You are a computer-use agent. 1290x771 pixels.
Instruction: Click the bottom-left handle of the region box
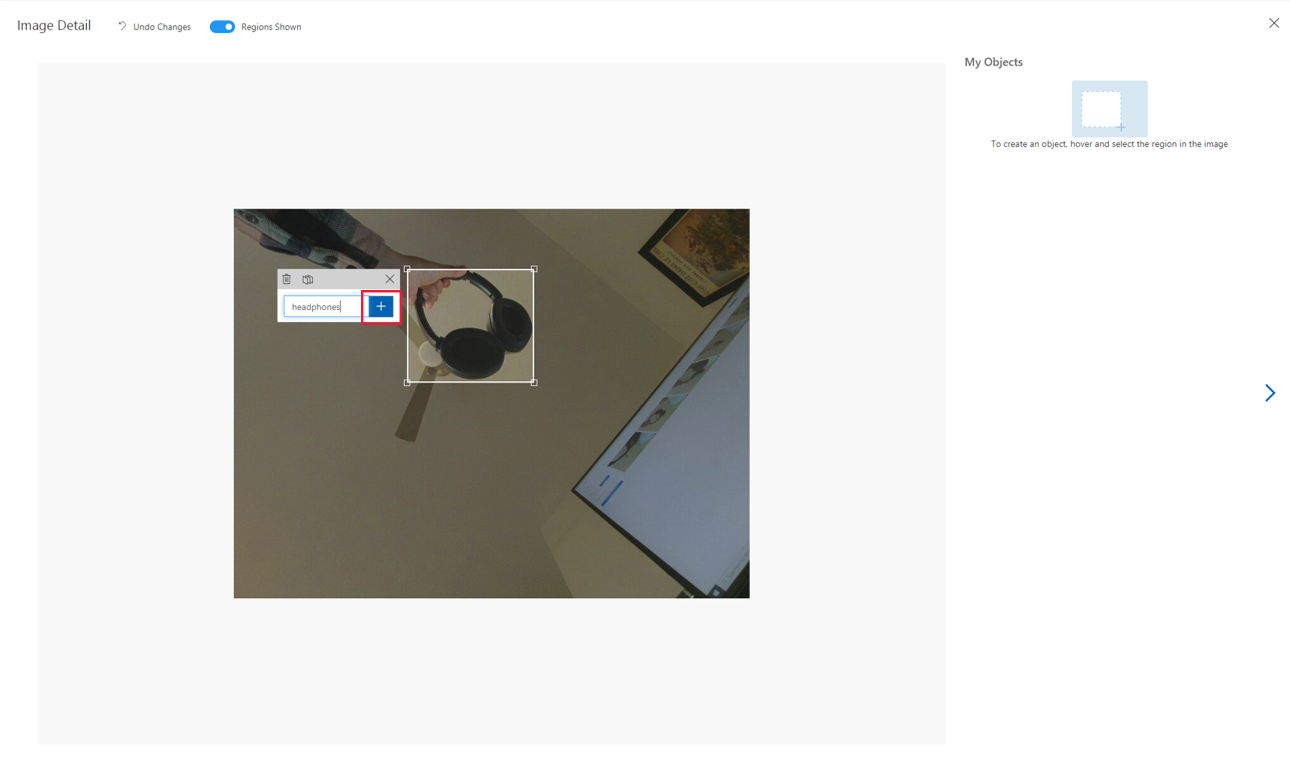click(x=407, y=382)
